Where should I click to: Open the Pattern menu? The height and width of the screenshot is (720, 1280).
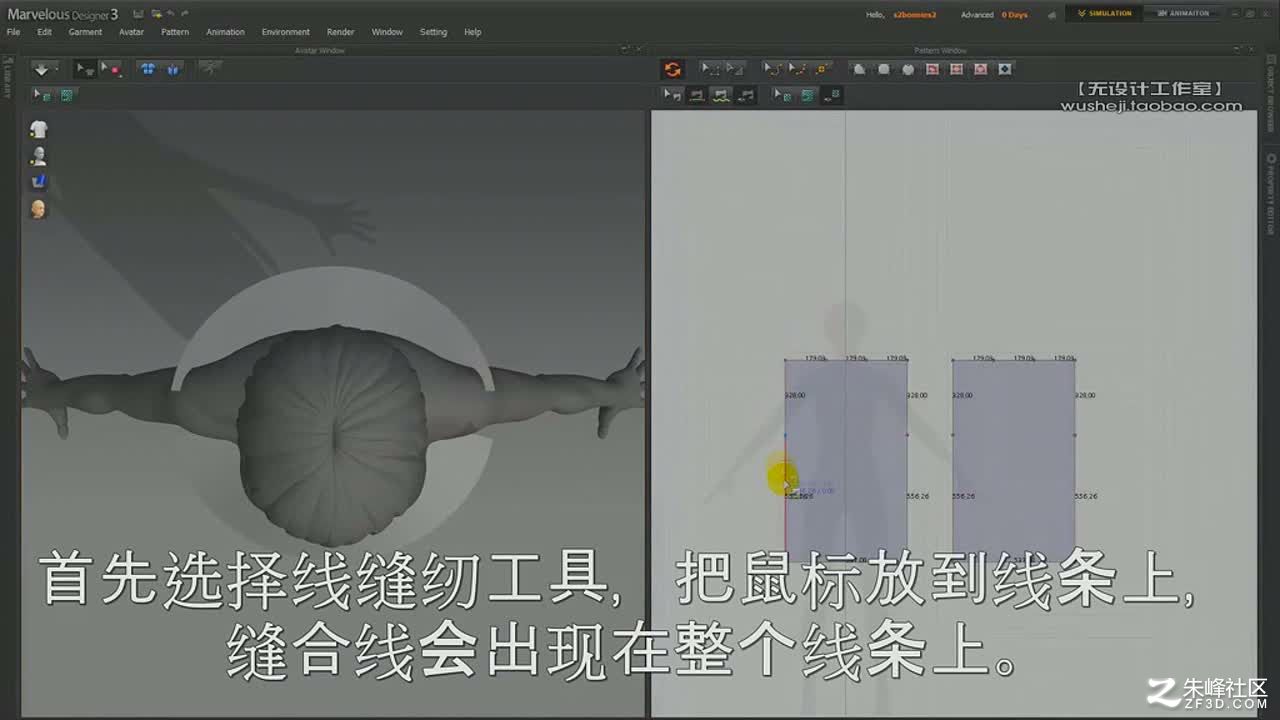pos(175,32)
